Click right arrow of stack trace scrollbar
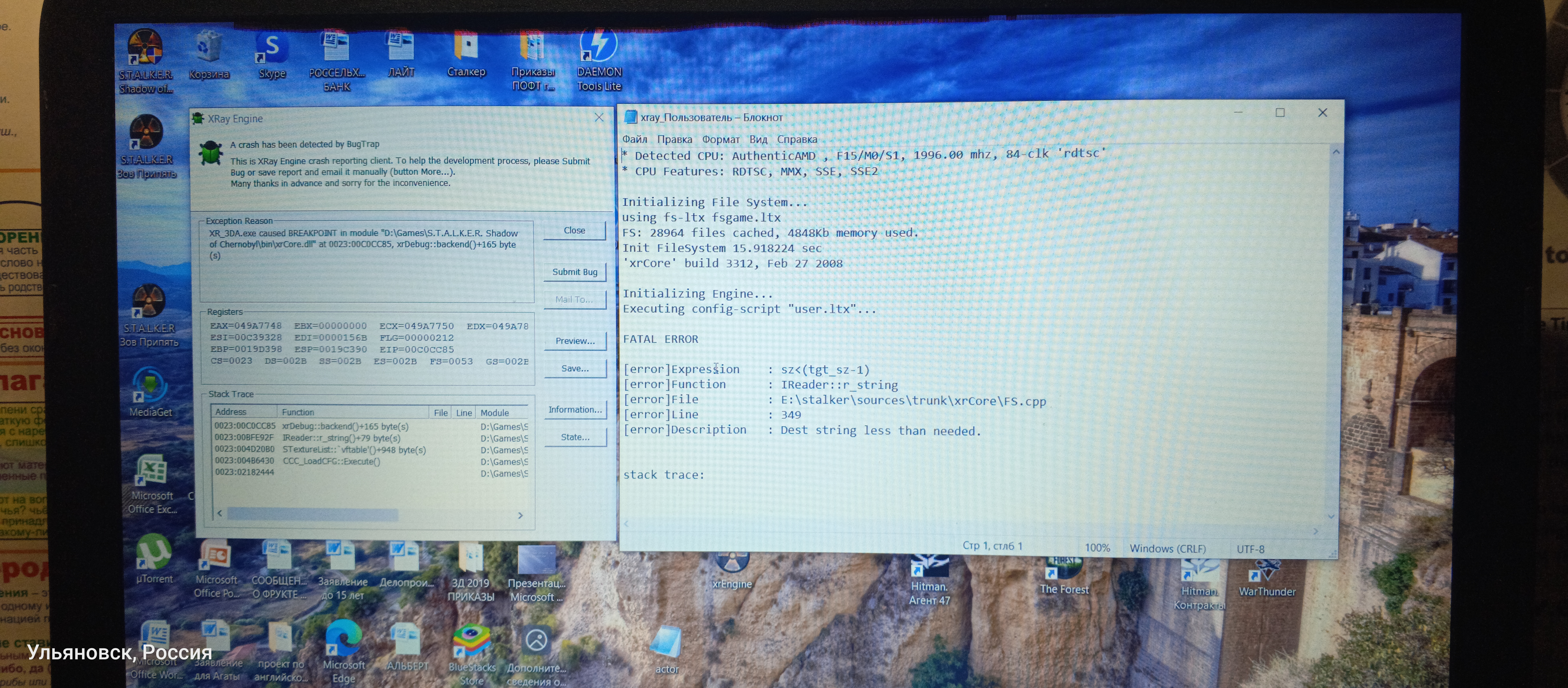1568x688 pixels. (520, 515)
